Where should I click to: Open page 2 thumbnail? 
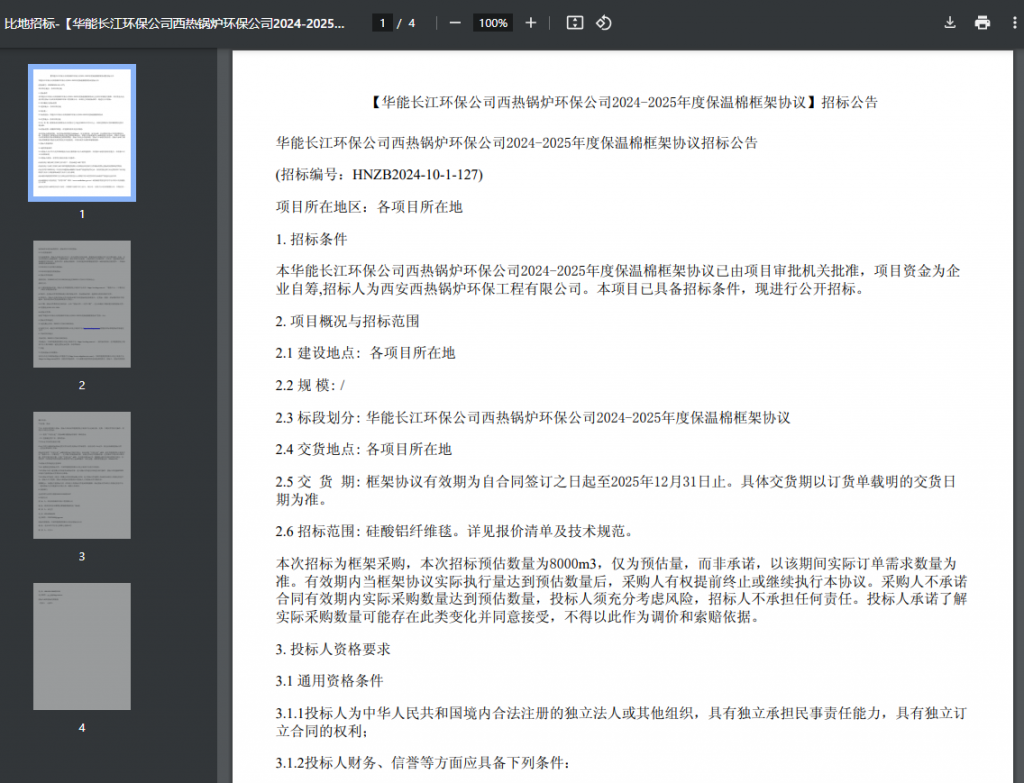82,304
